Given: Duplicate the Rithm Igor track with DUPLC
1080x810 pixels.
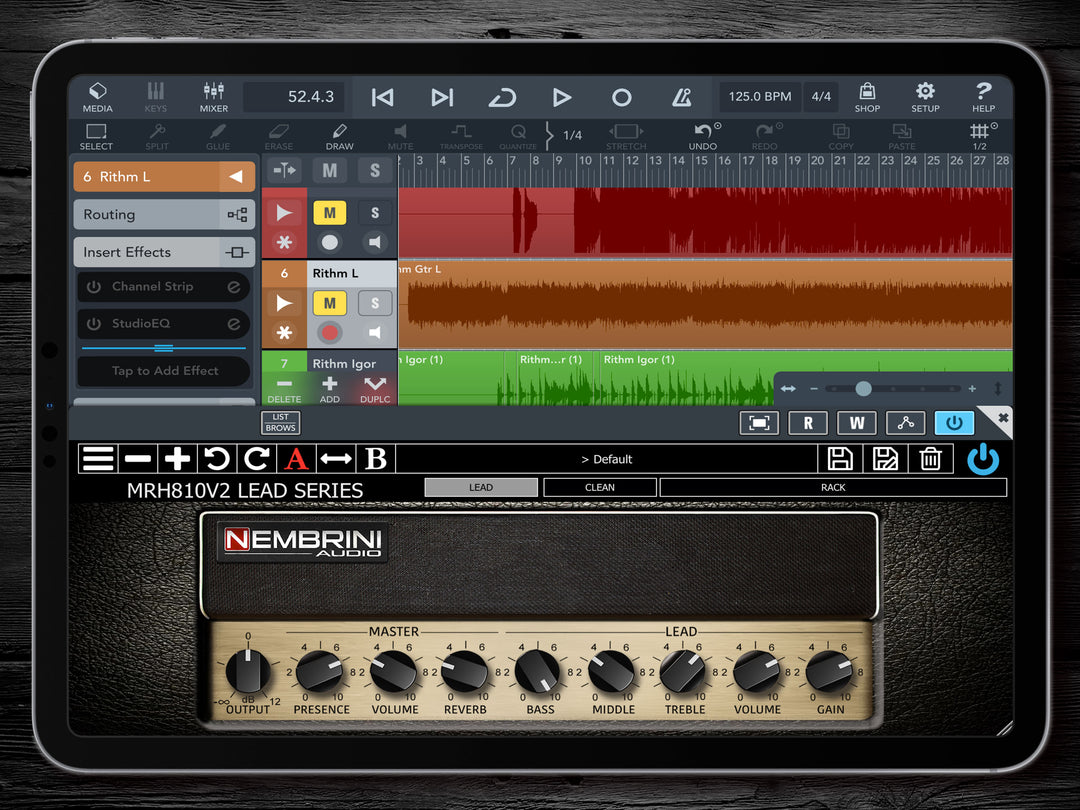Looking at the screenshot, I should [374, 389].
